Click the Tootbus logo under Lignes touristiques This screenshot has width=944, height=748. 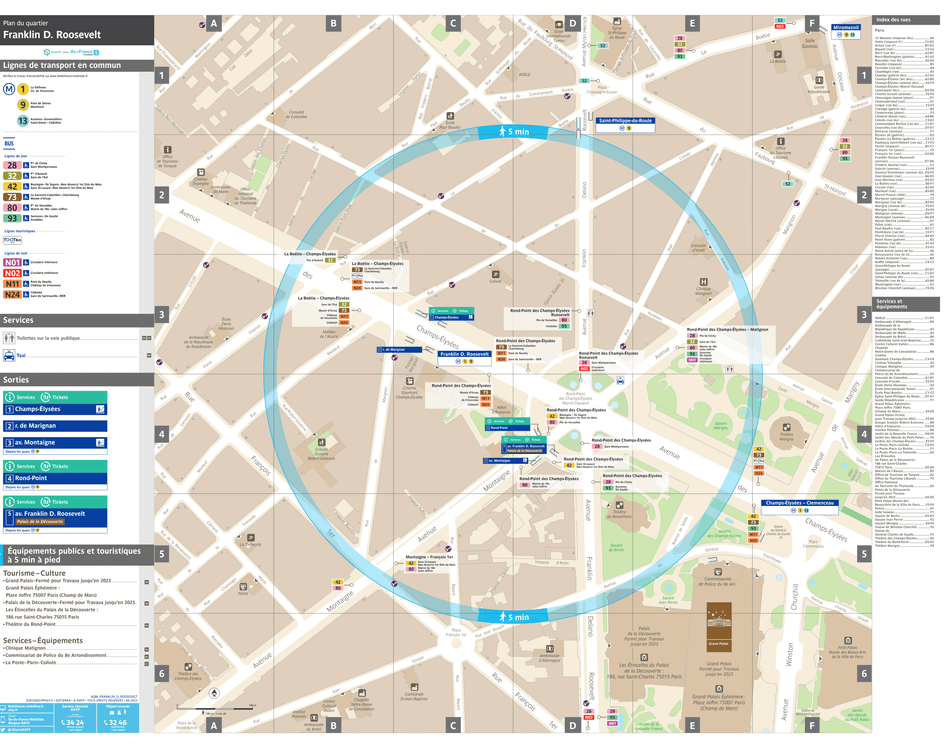(x=12, y=240)
